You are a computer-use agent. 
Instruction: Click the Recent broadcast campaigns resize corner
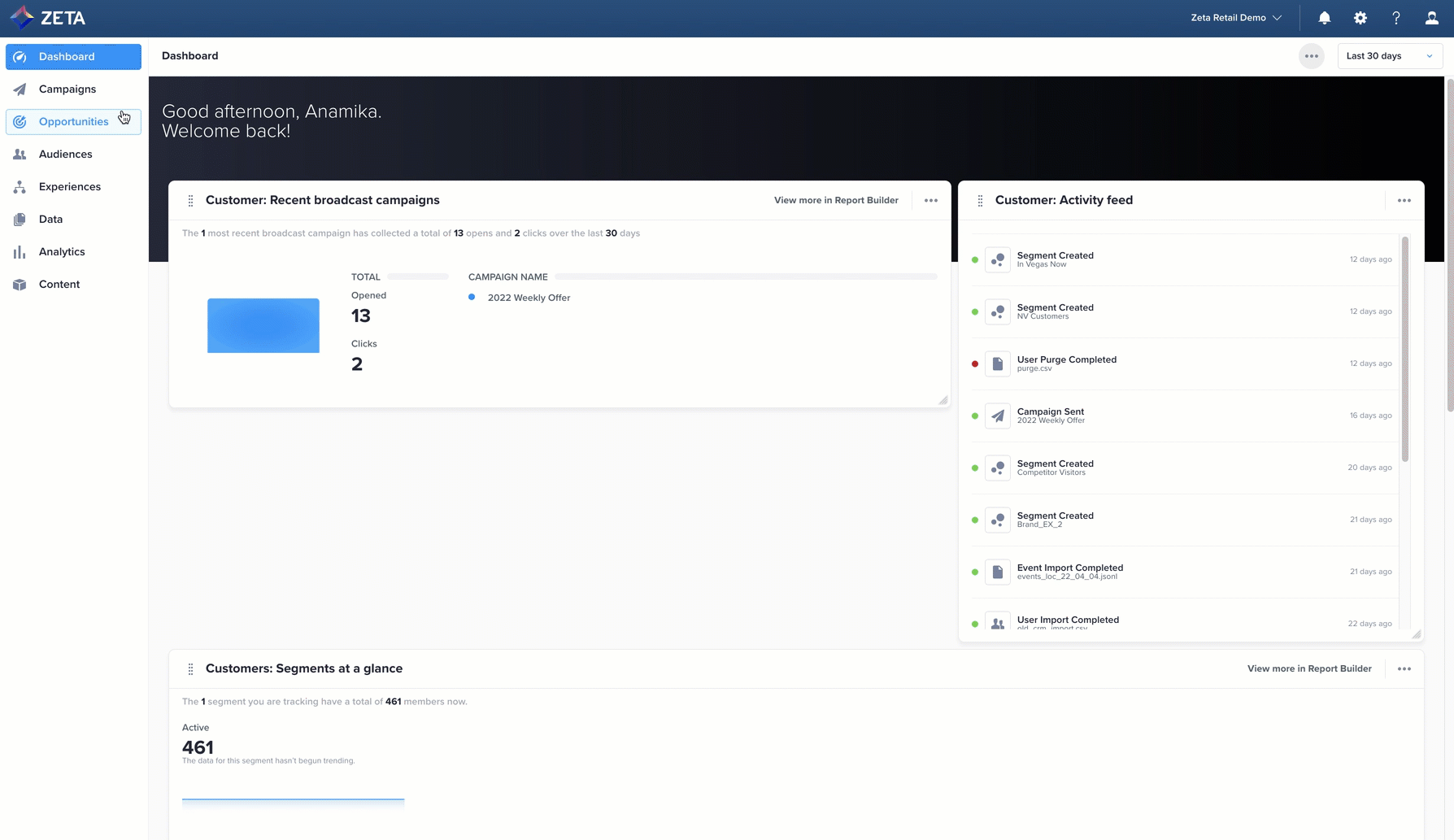click(943, 400)
